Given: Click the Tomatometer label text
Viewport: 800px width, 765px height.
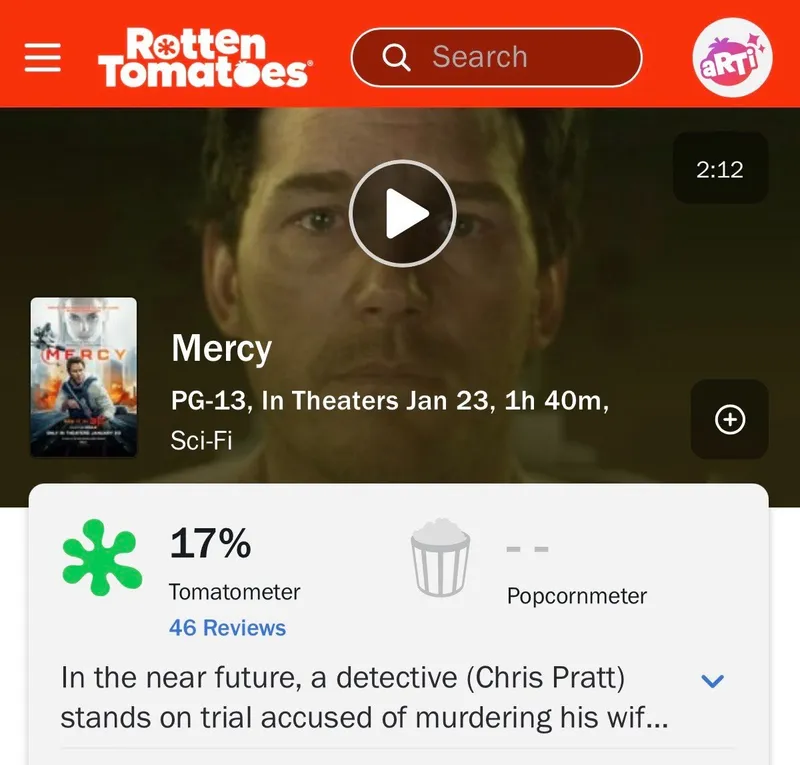Looking at the screenshot, I should [x=235, y=592].
